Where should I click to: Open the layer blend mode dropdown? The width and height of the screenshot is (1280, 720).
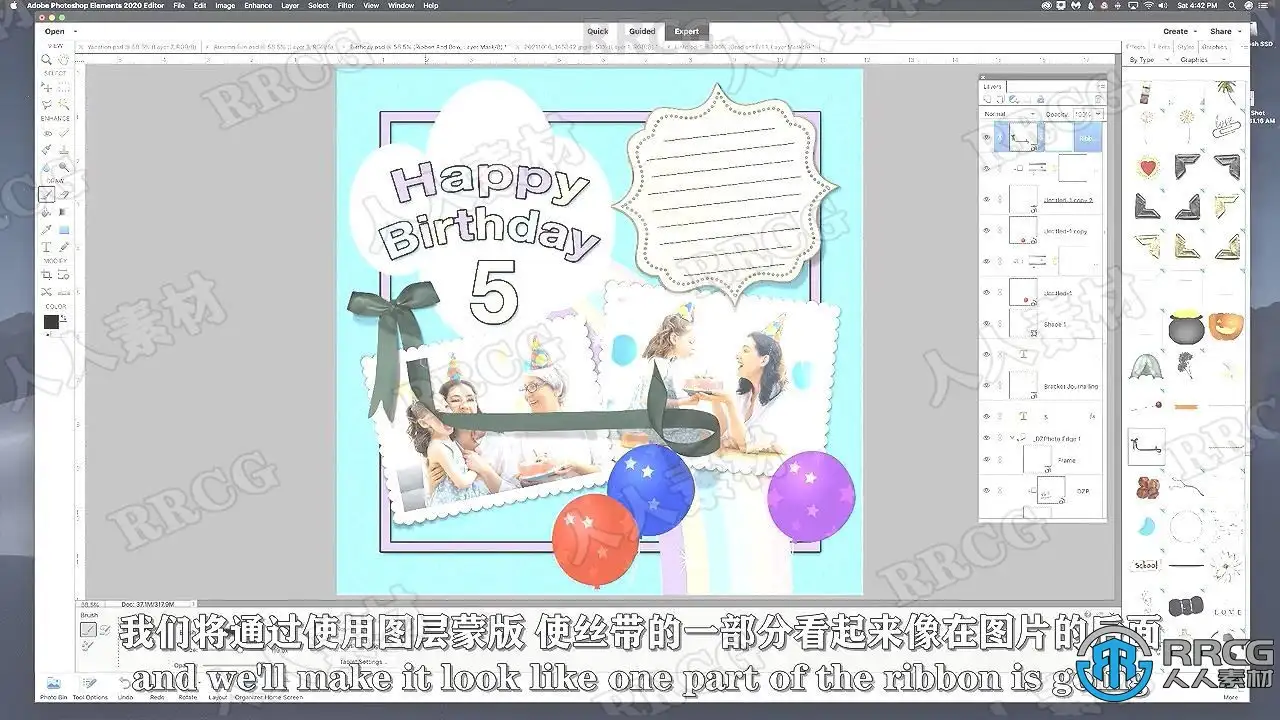[x=1009, y=114]
